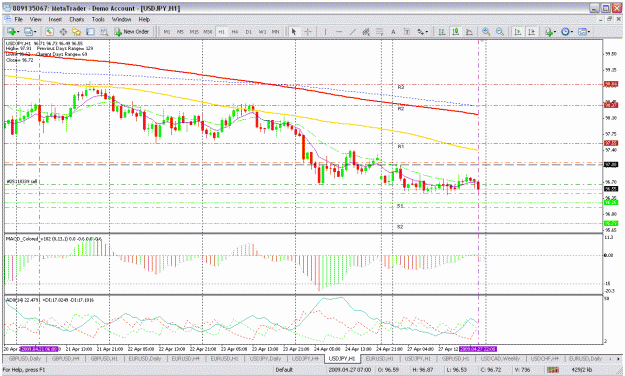Switch chart to Line Chart mode

tap(470, 31)
